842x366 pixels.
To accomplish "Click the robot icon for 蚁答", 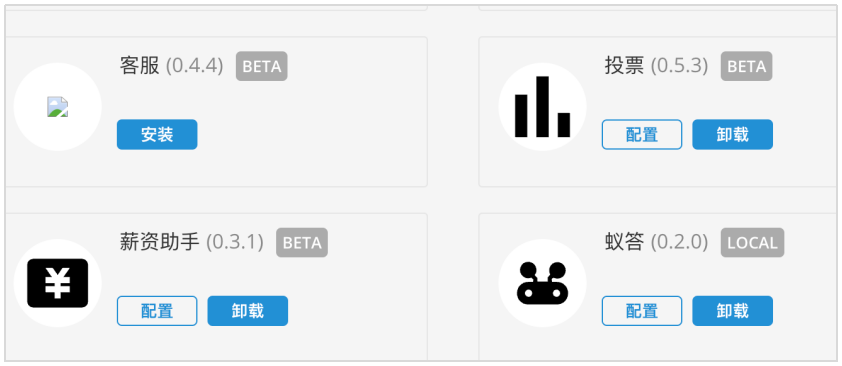I will point(542,283).
